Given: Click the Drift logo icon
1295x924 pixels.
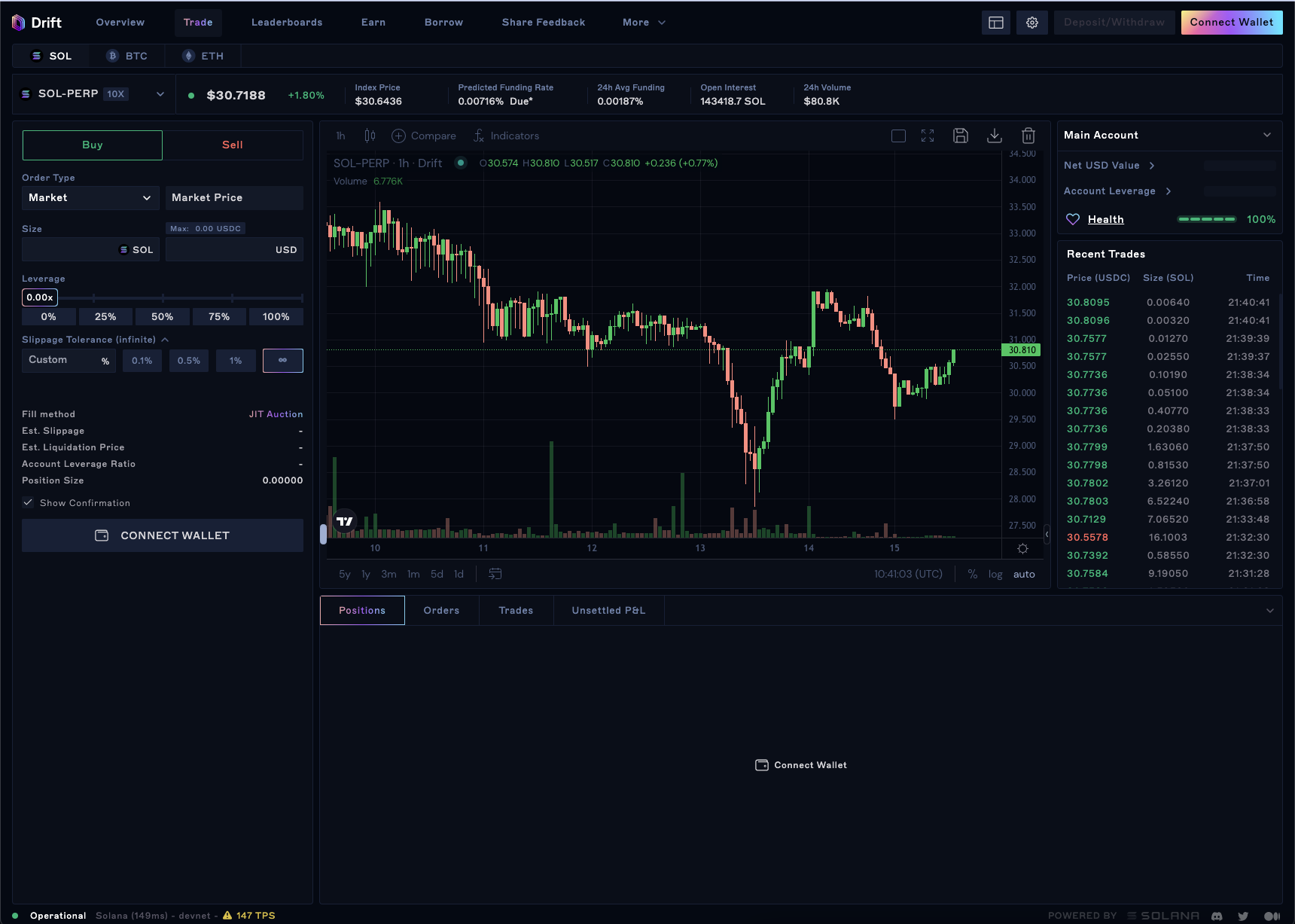Looking at the screenshot, I should (x=19, y=23).
